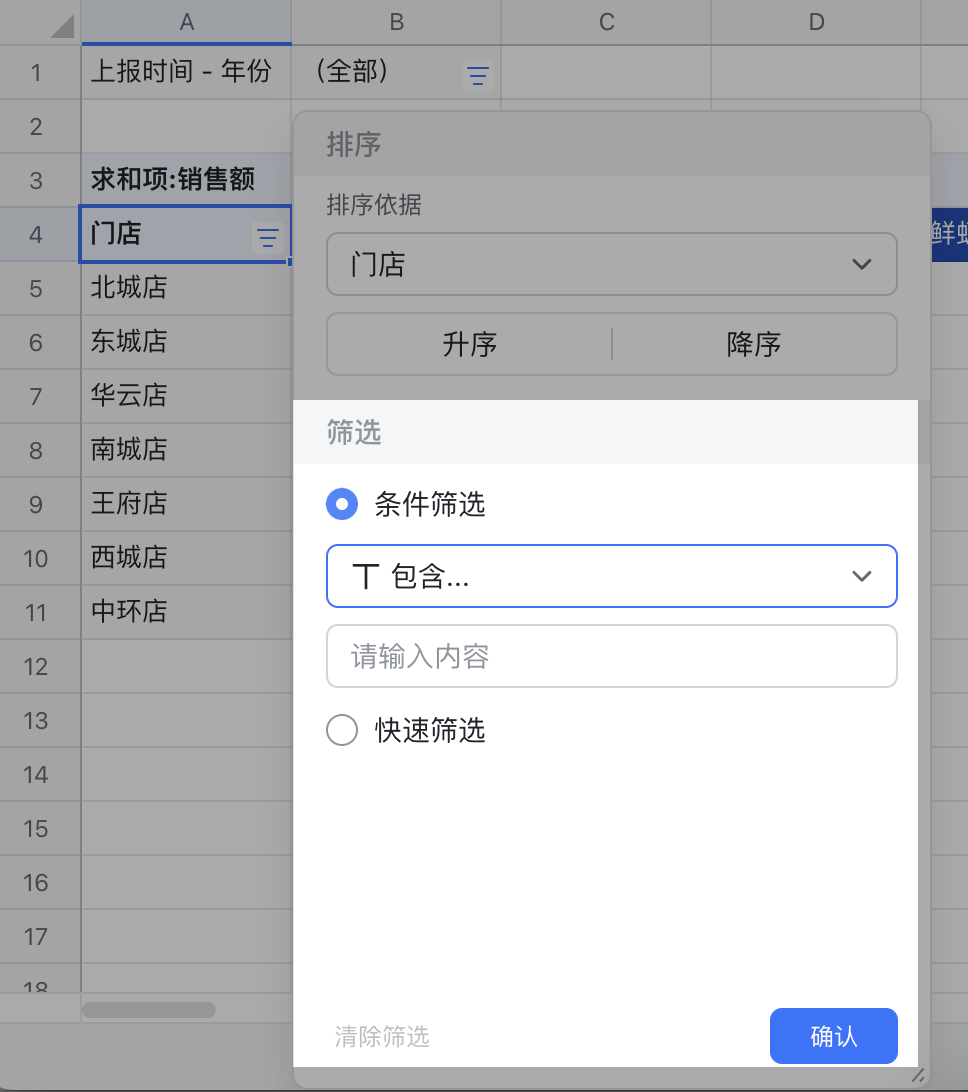Click the 请输入内容 text field
The image size is (968, 1092).
pyautogui.click(x=611, y=657)
